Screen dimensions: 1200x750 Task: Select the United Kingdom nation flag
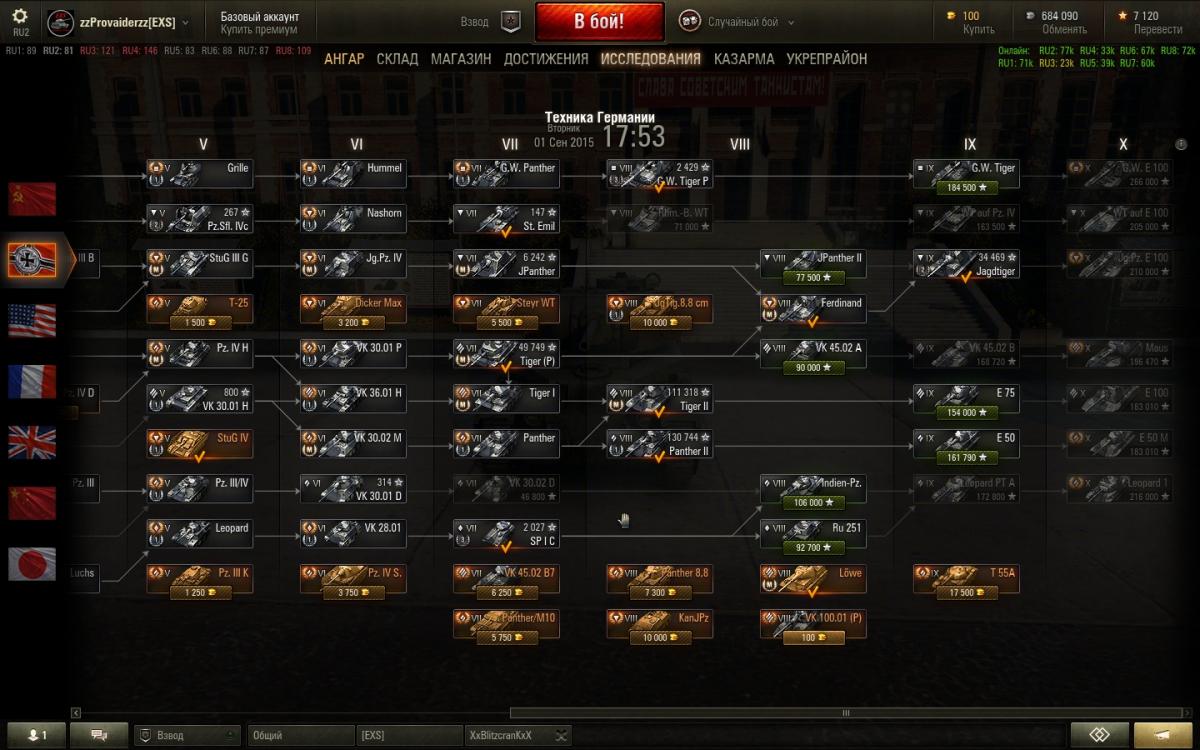coord(32,442)
